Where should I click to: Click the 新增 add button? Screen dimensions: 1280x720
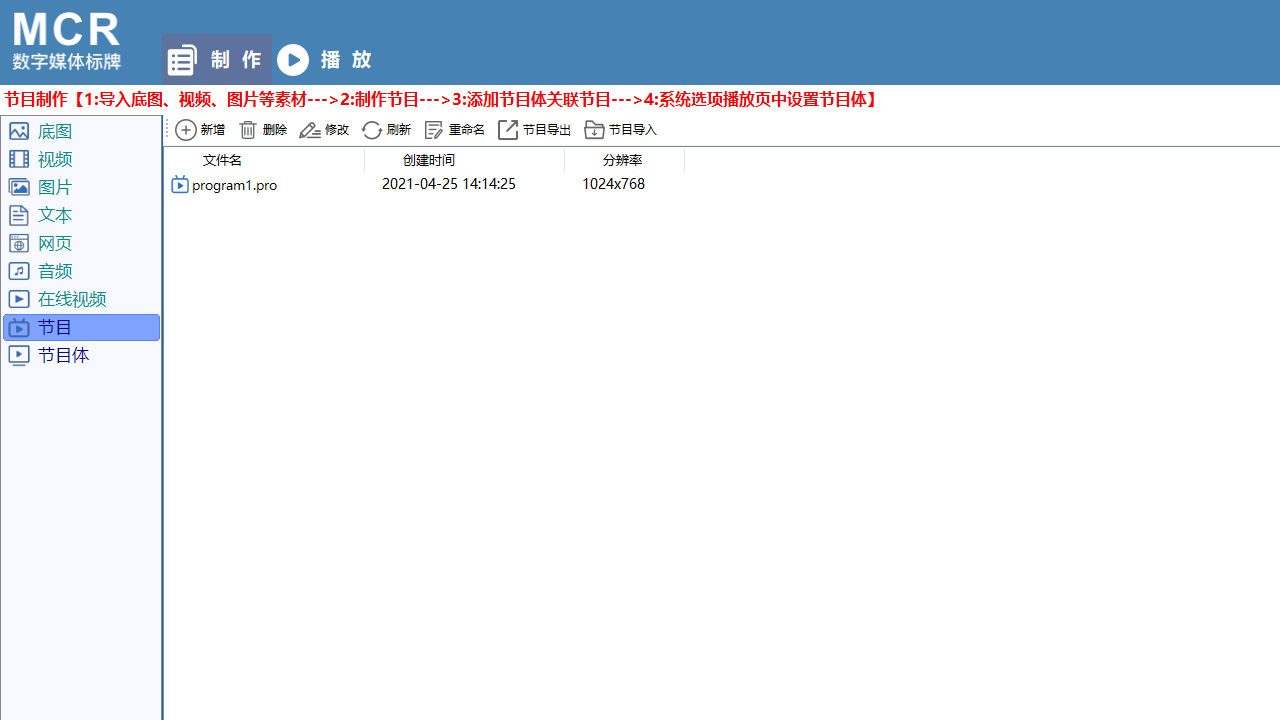pos(200,130)
